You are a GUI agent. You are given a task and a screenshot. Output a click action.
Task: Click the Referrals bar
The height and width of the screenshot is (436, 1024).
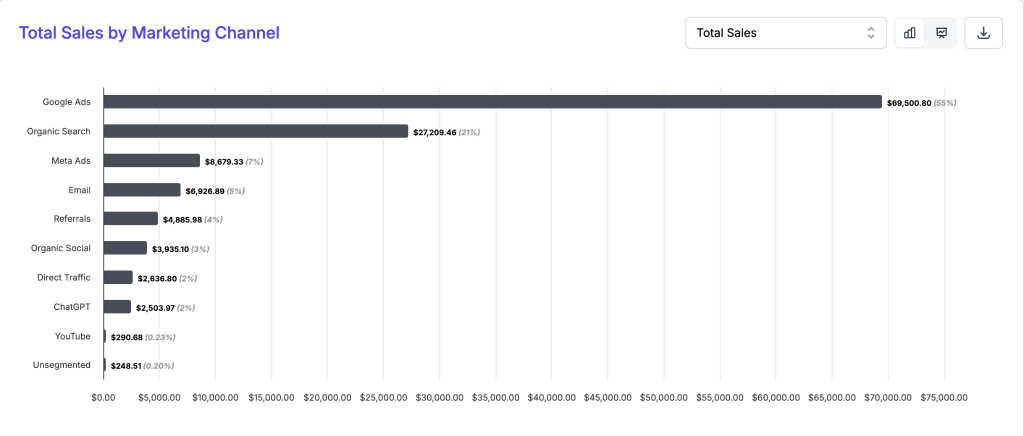coord(131,219)
